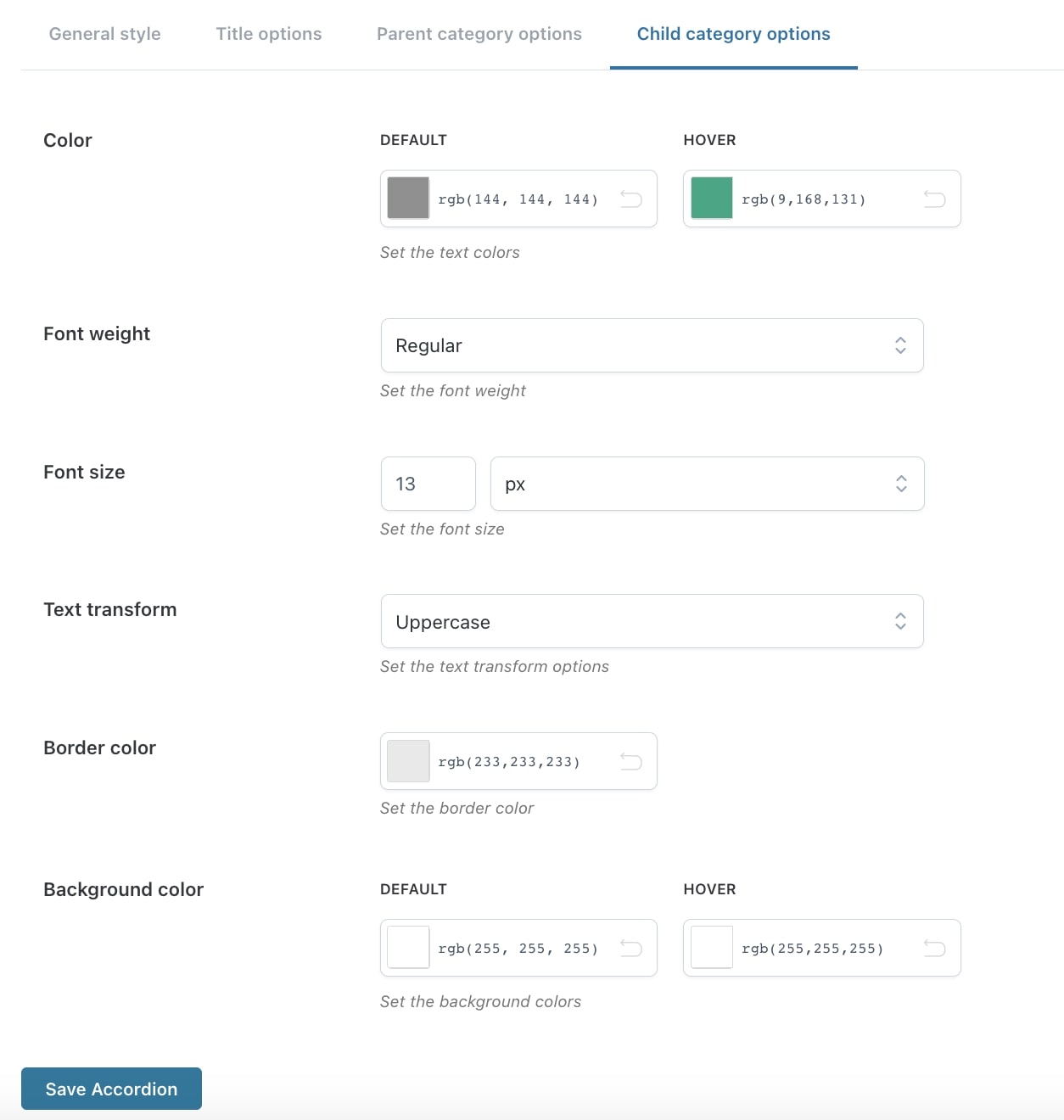Switch to the Parent category options tab
The image size is (1064, 1120).
(x=479, y=34)
